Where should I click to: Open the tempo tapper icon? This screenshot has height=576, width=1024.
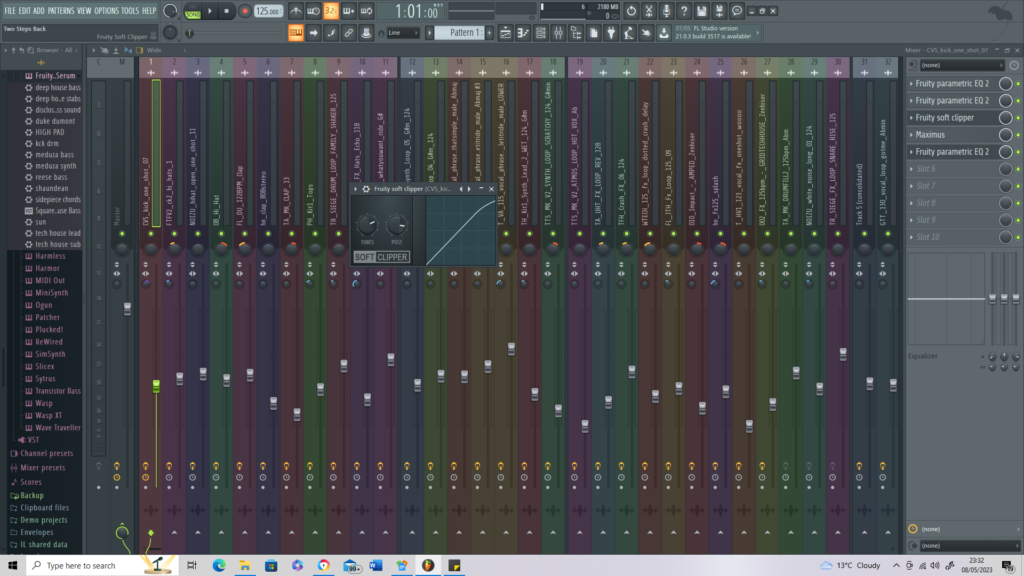pyautogui.click(x=629, y=33)
